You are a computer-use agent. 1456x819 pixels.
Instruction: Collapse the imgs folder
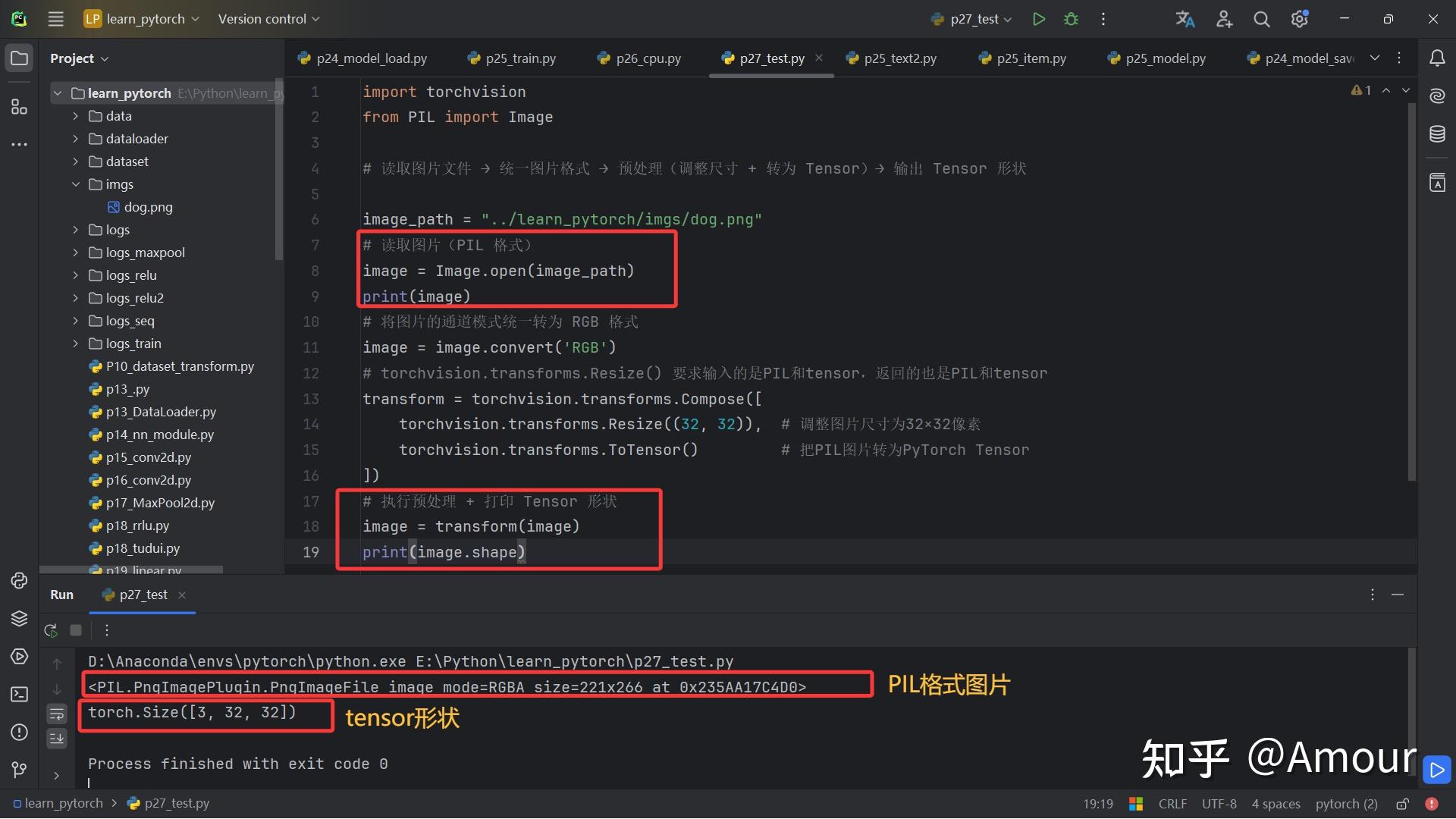75,184
